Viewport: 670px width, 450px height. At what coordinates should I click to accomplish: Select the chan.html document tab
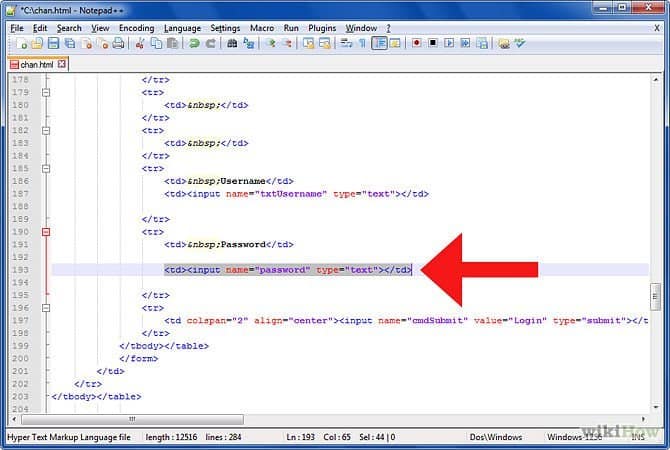click(38, 64)
